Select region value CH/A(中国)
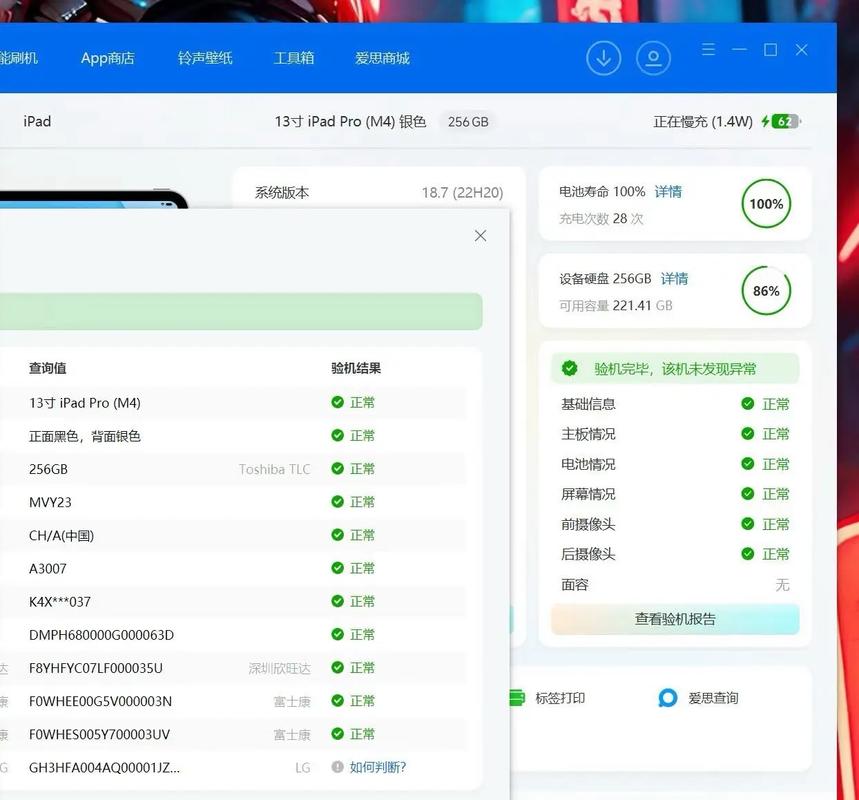This screenshot has width=859, height=800. (61, 535)
